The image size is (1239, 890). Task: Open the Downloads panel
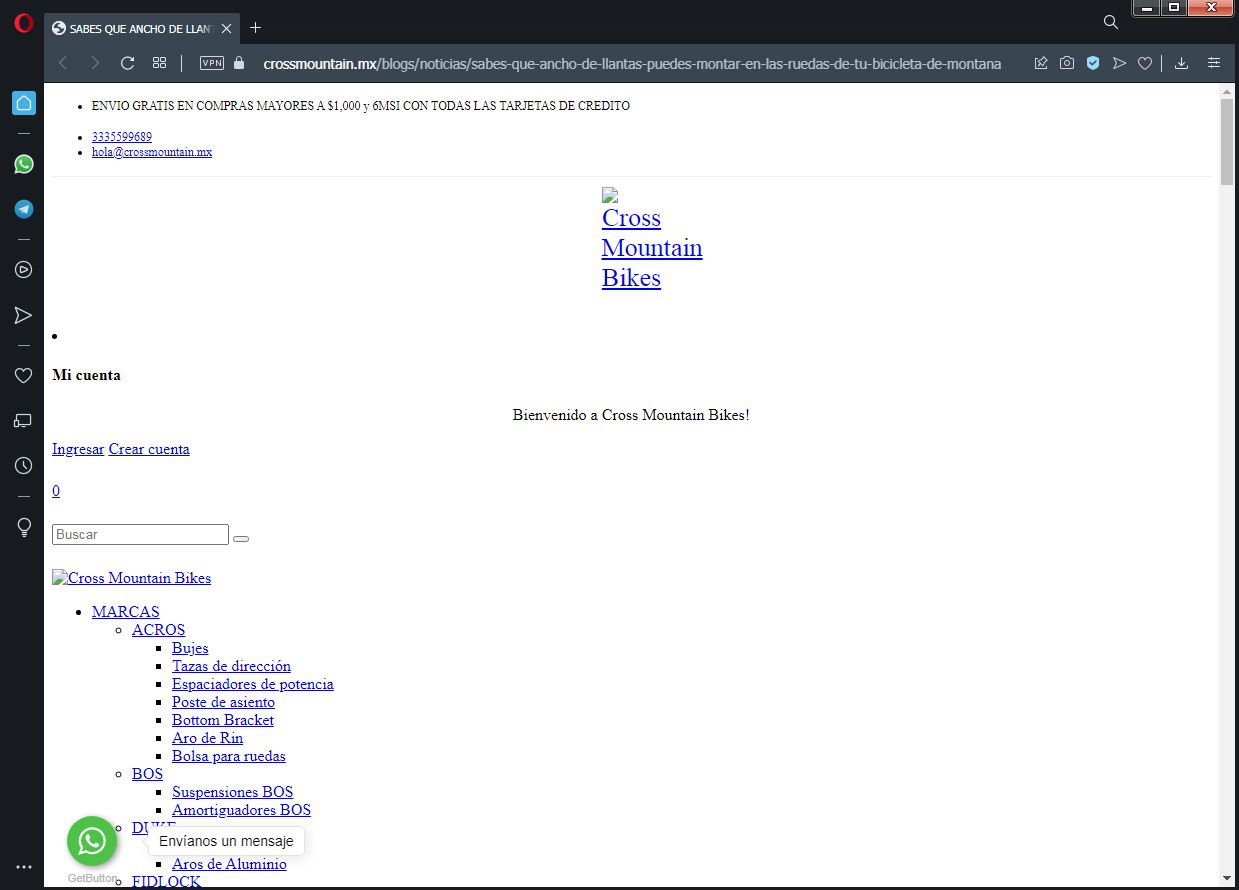click(x=1181, y=63)
